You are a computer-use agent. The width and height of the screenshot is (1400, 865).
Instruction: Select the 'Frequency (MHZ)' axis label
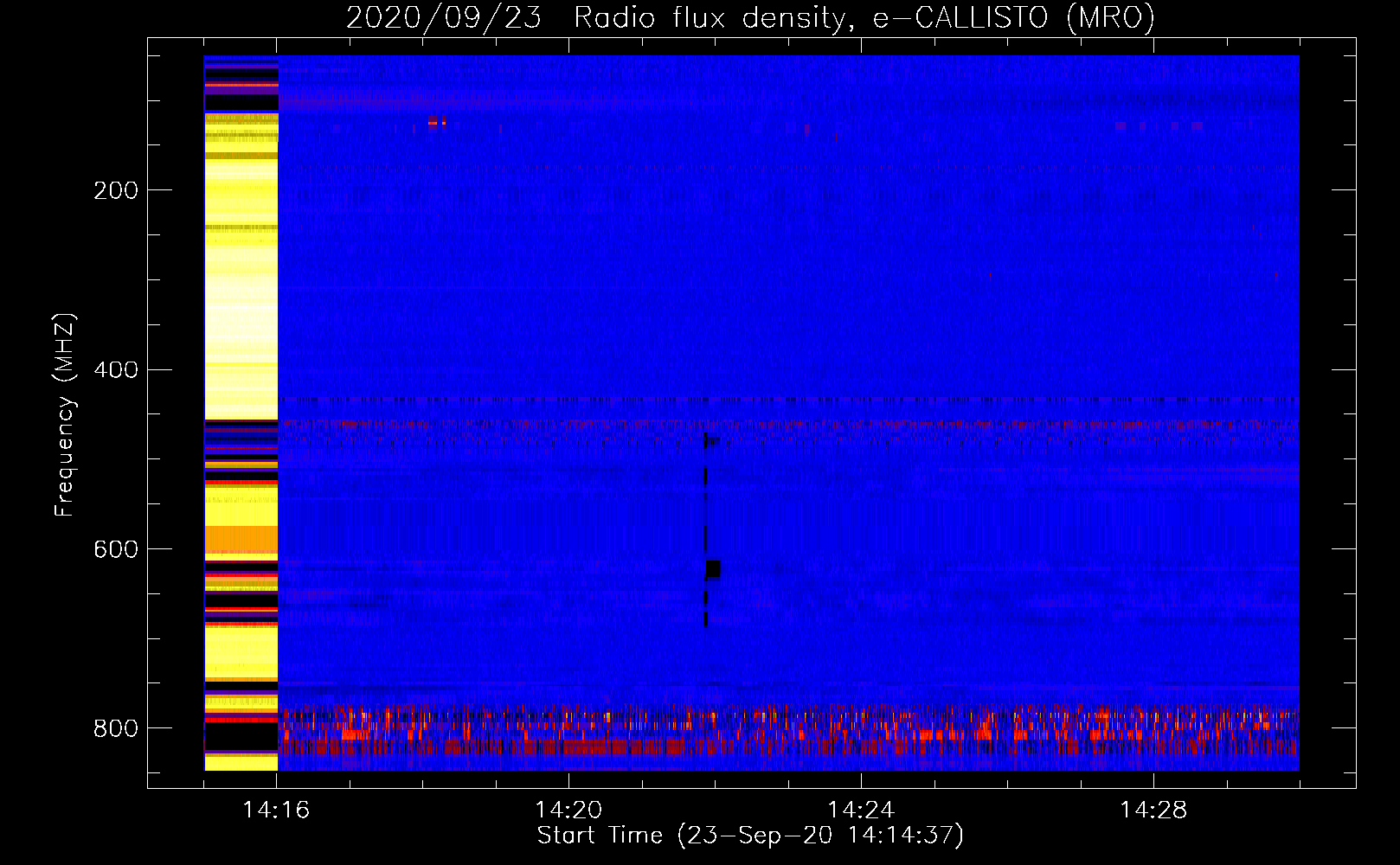[64, 415]
